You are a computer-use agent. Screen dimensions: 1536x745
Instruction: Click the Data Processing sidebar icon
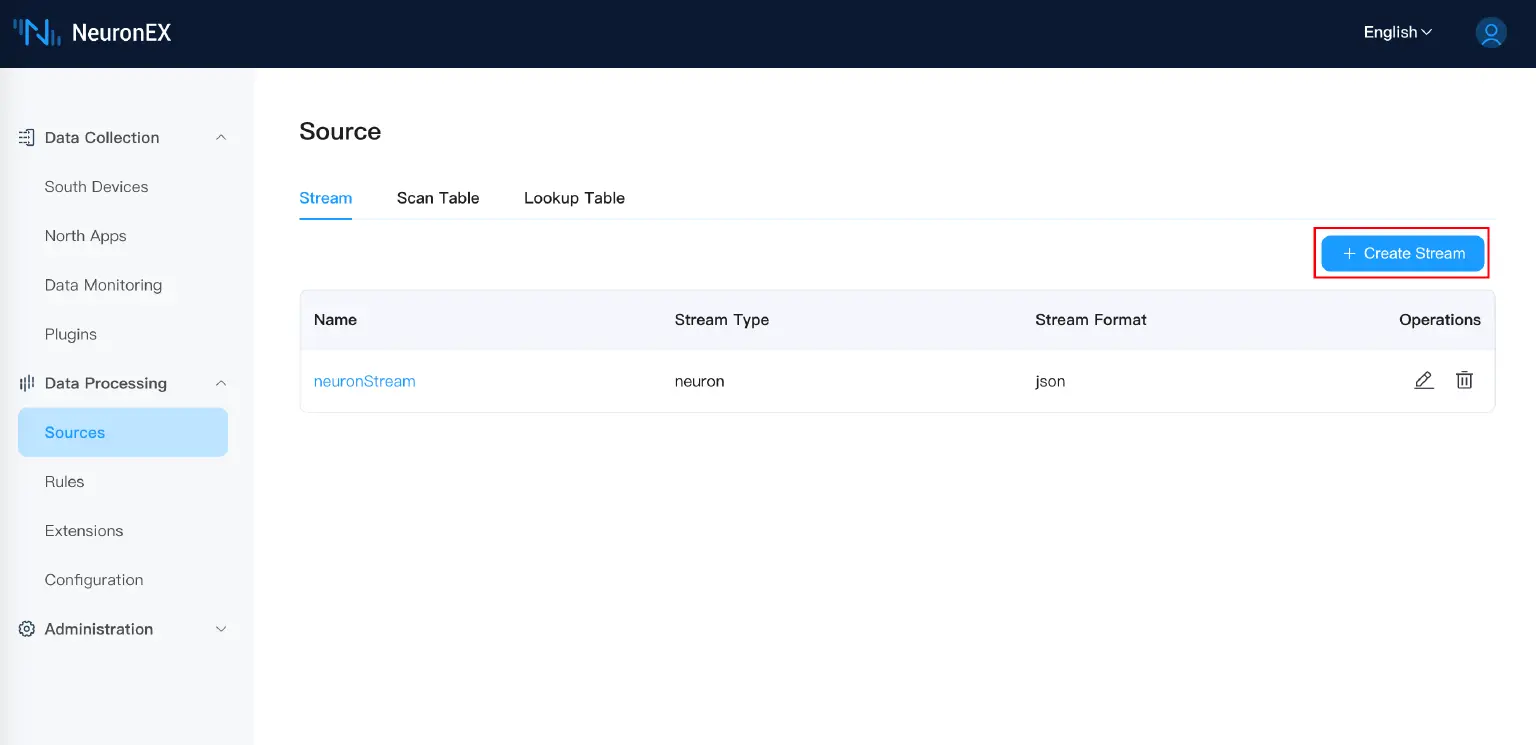coord(25,383)
